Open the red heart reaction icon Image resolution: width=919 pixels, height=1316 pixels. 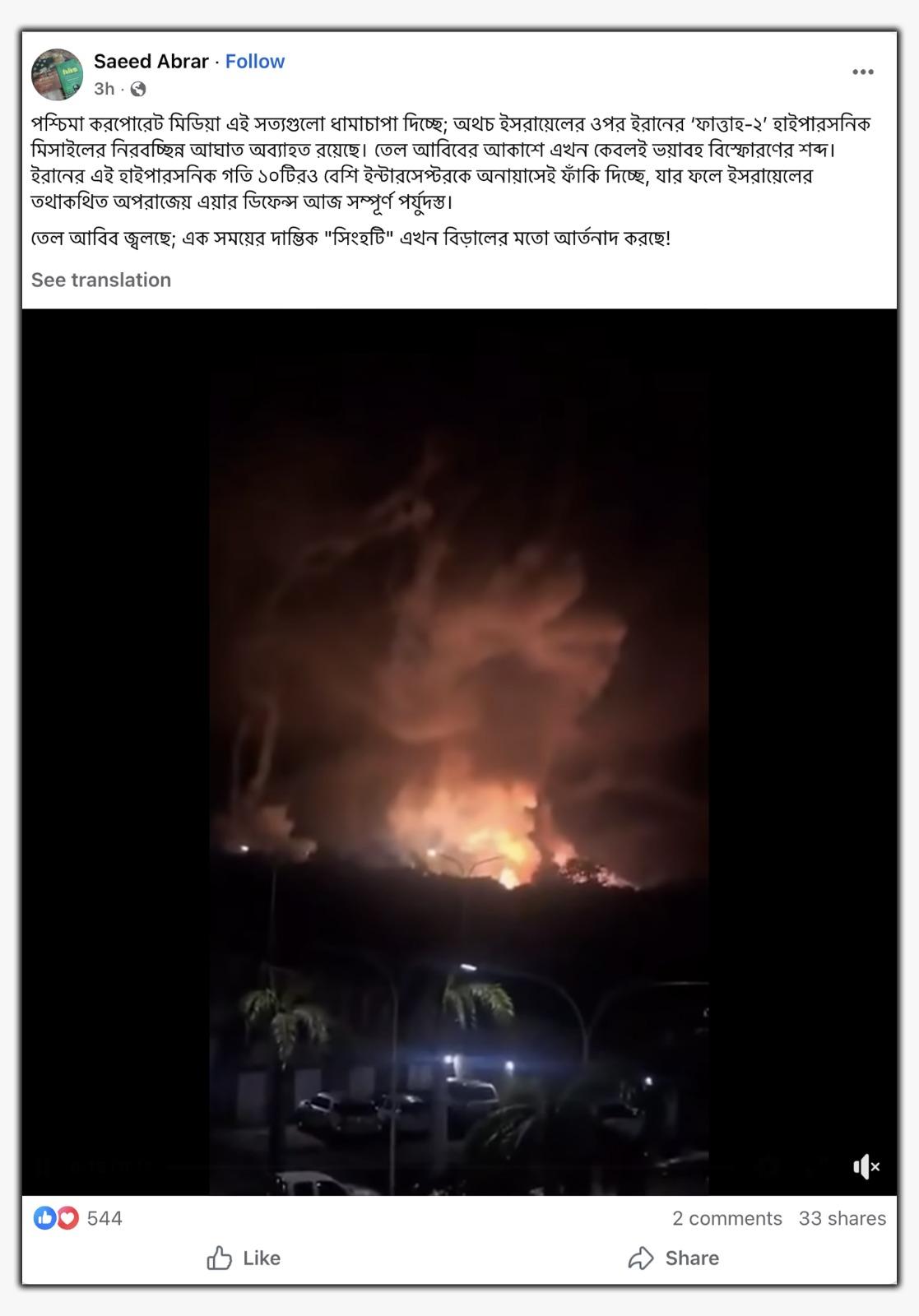click(67, 1218)
